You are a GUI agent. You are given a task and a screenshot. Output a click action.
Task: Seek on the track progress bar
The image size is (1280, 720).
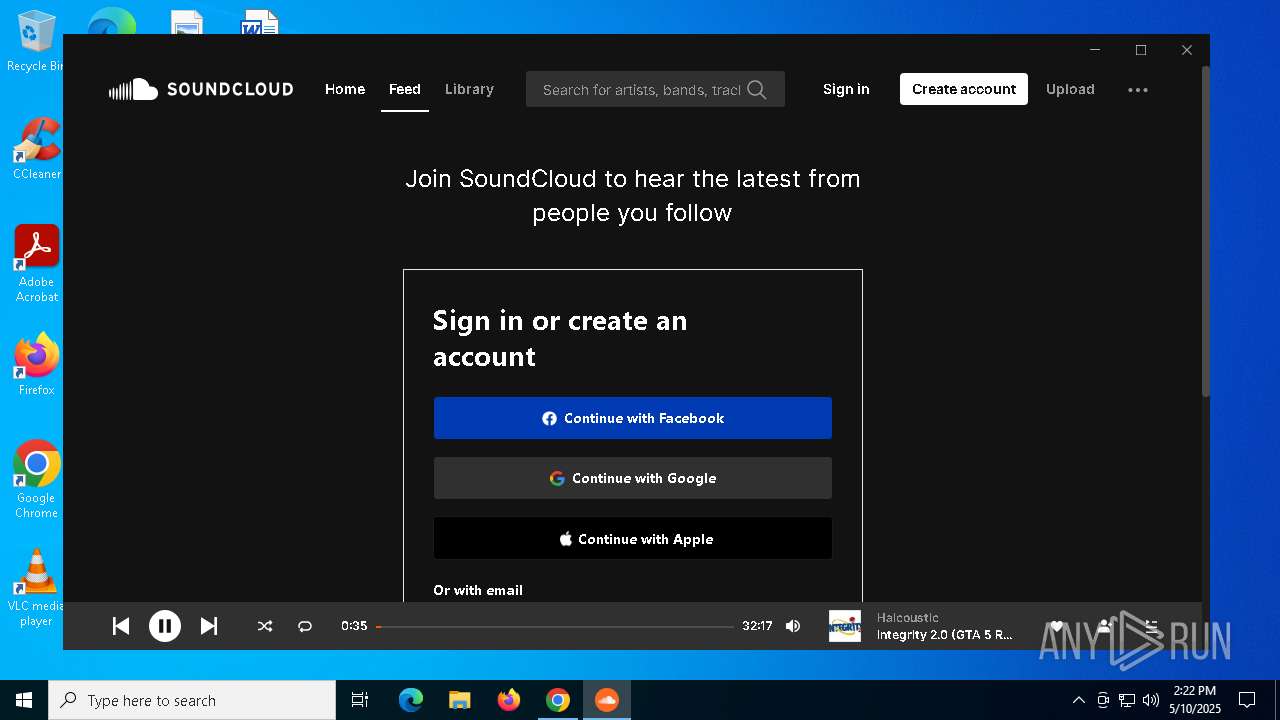[x=555, y=627]
